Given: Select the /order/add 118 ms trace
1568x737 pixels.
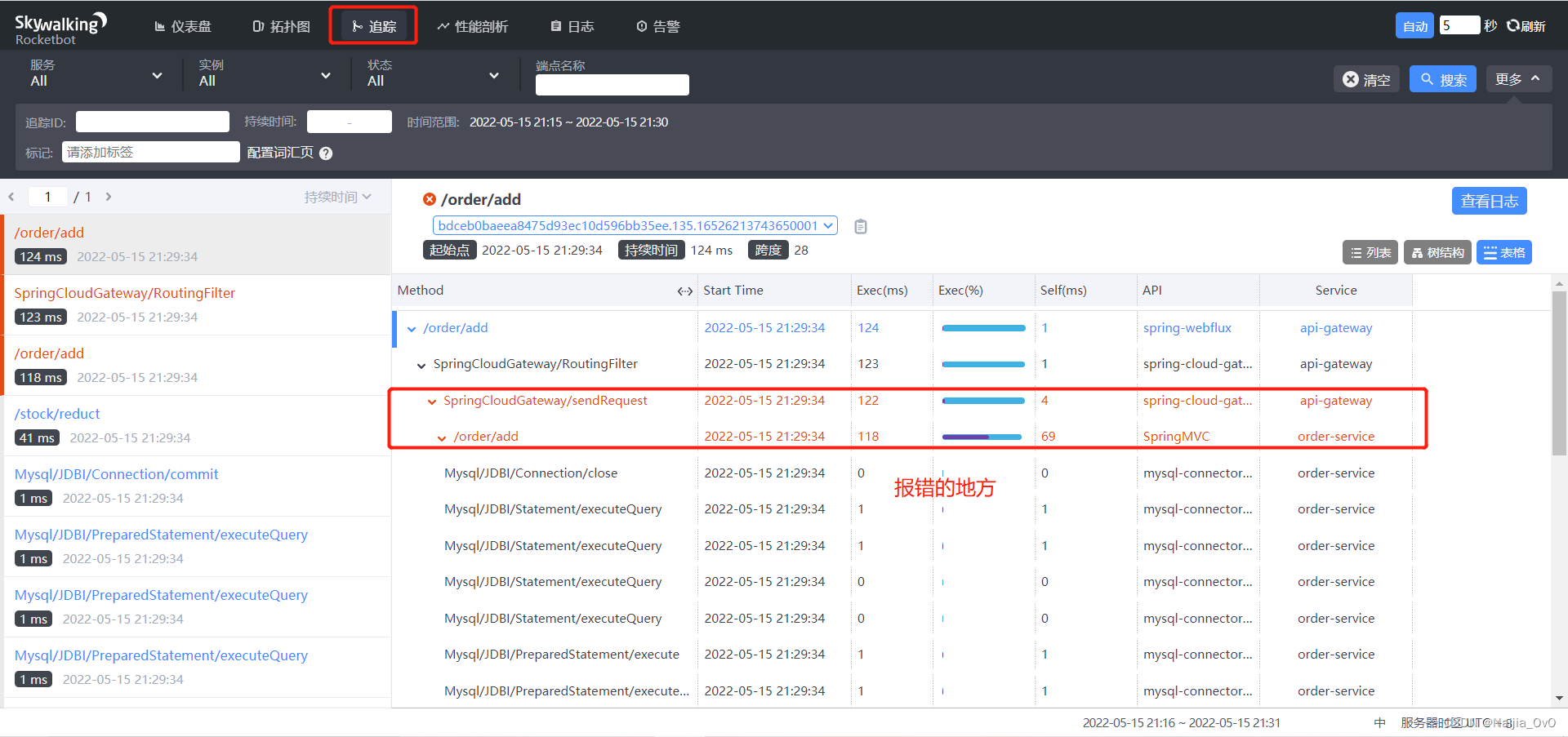Looking at the screenshot, I should (197, 365).
